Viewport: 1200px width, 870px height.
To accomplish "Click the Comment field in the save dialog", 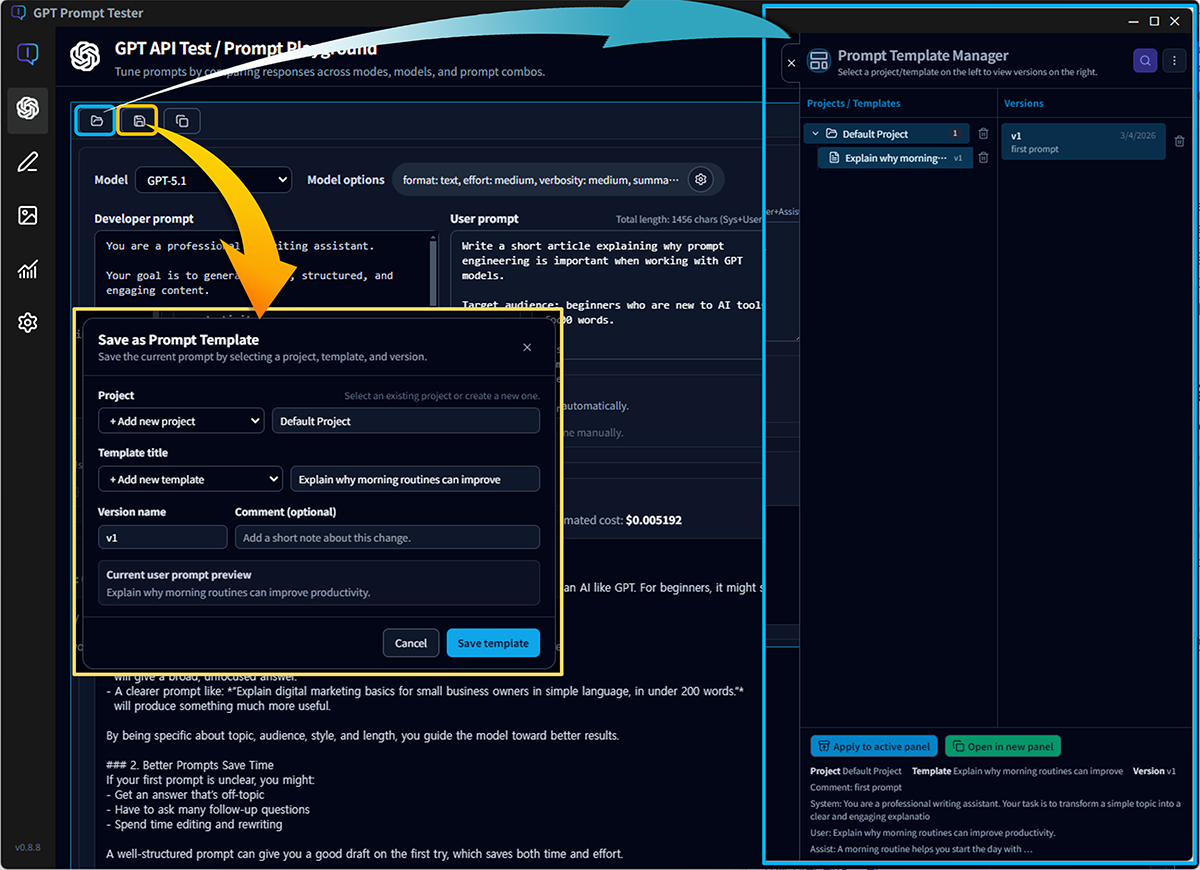I will coord(388,537).
